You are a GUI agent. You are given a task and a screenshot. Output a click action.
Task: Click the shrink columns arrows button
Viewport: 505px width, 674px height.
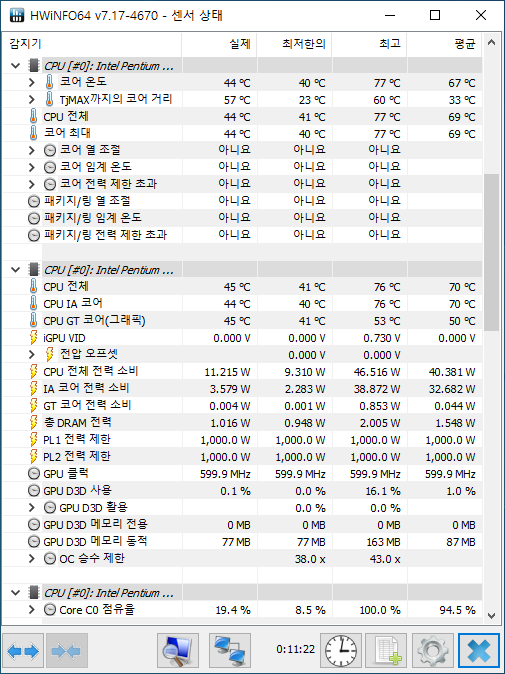(x=66, y=651)
